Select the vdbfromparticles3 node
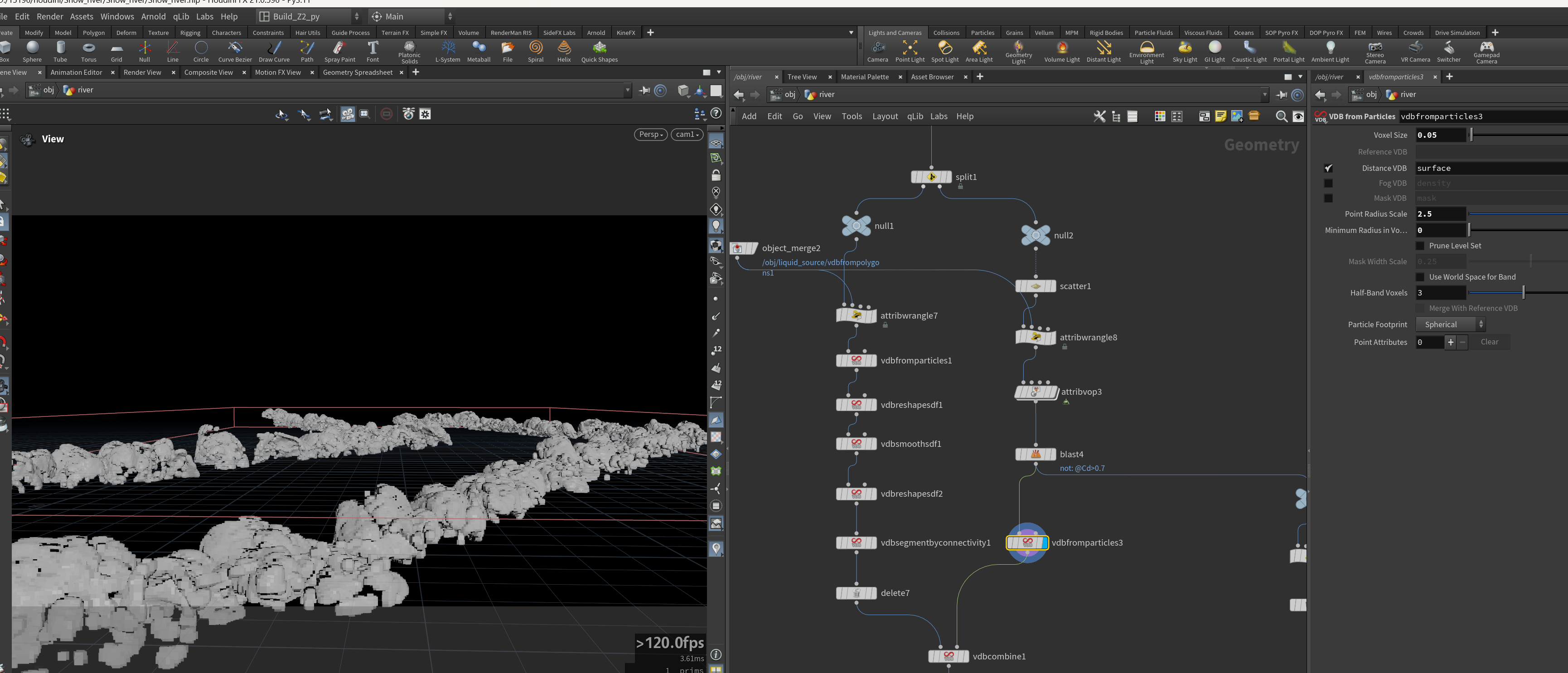The width and height of the screenshot is (1568, 673). [1027, 542]
